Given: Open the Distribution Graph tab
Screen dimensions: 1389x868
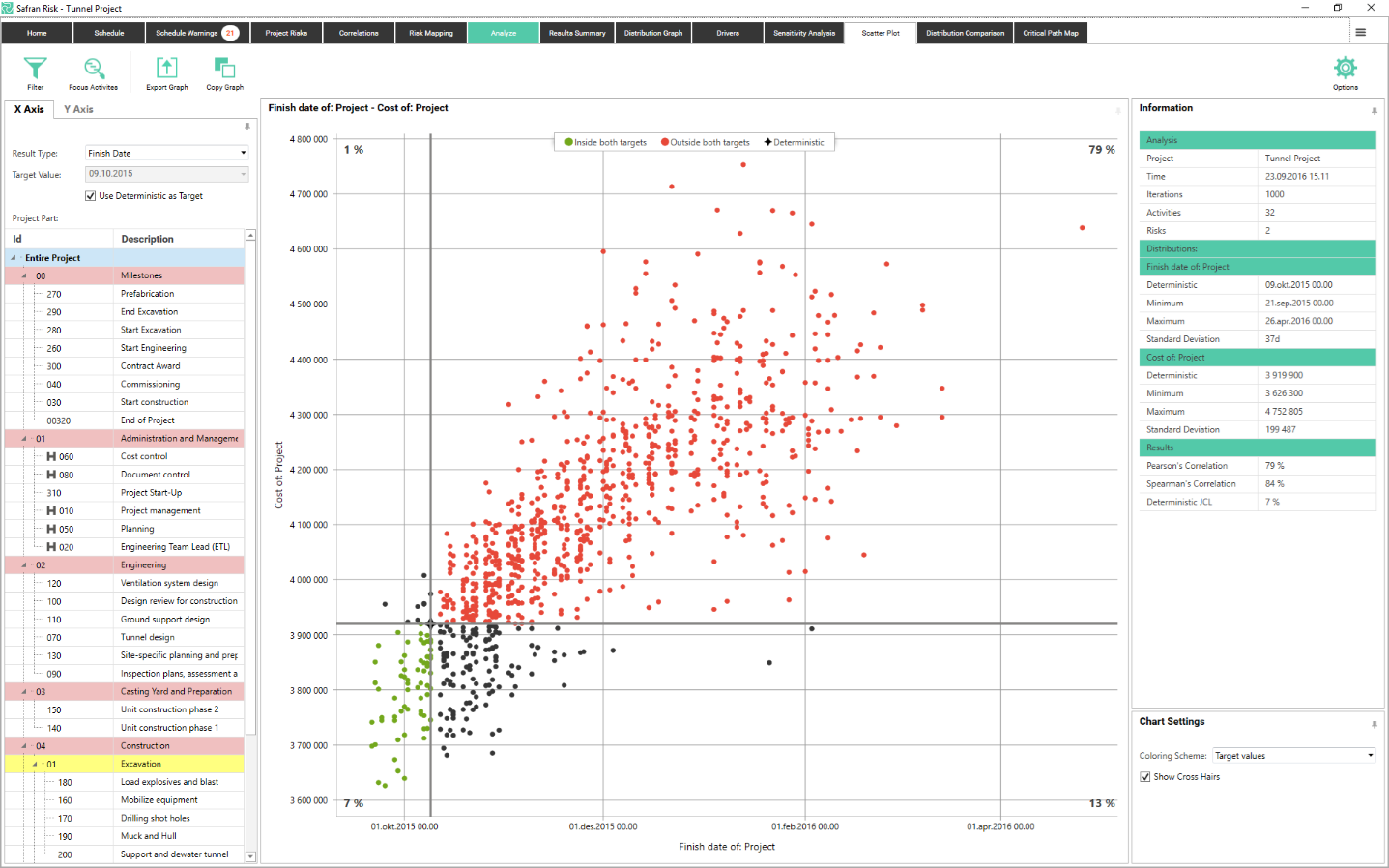Looking at the screenshot, I should (653, 32).
